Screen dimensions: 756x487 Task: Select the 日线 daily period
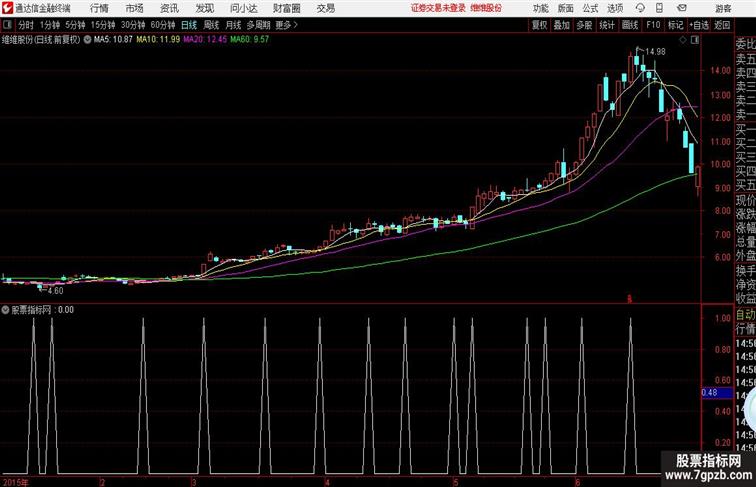[189, 25]
